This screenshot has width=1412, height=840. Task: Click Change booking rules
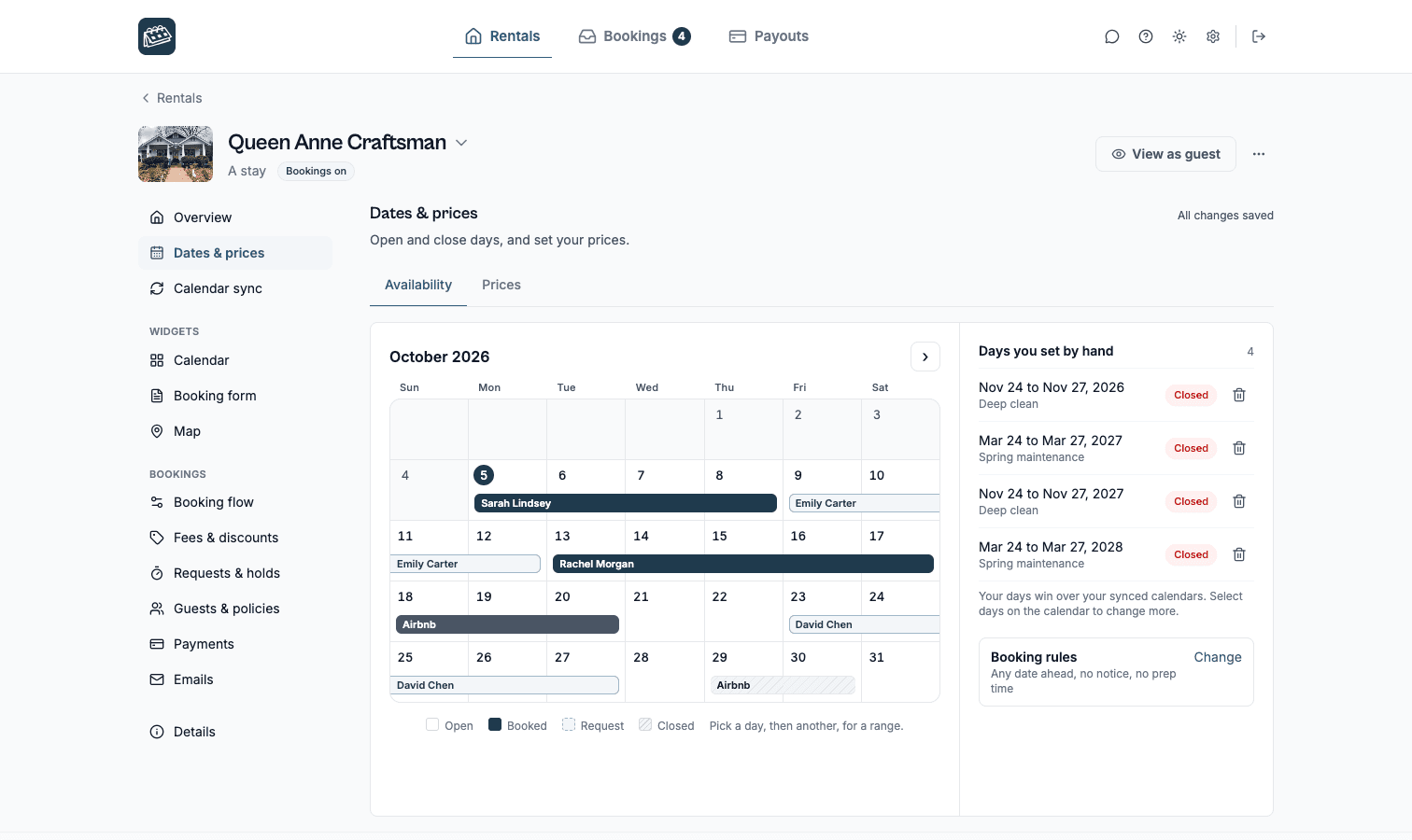(x=1218, y=657)
